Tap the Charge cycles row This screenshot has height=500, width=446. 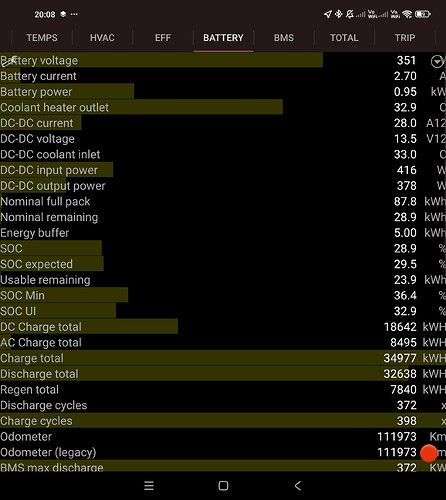(x=223, y=421)
